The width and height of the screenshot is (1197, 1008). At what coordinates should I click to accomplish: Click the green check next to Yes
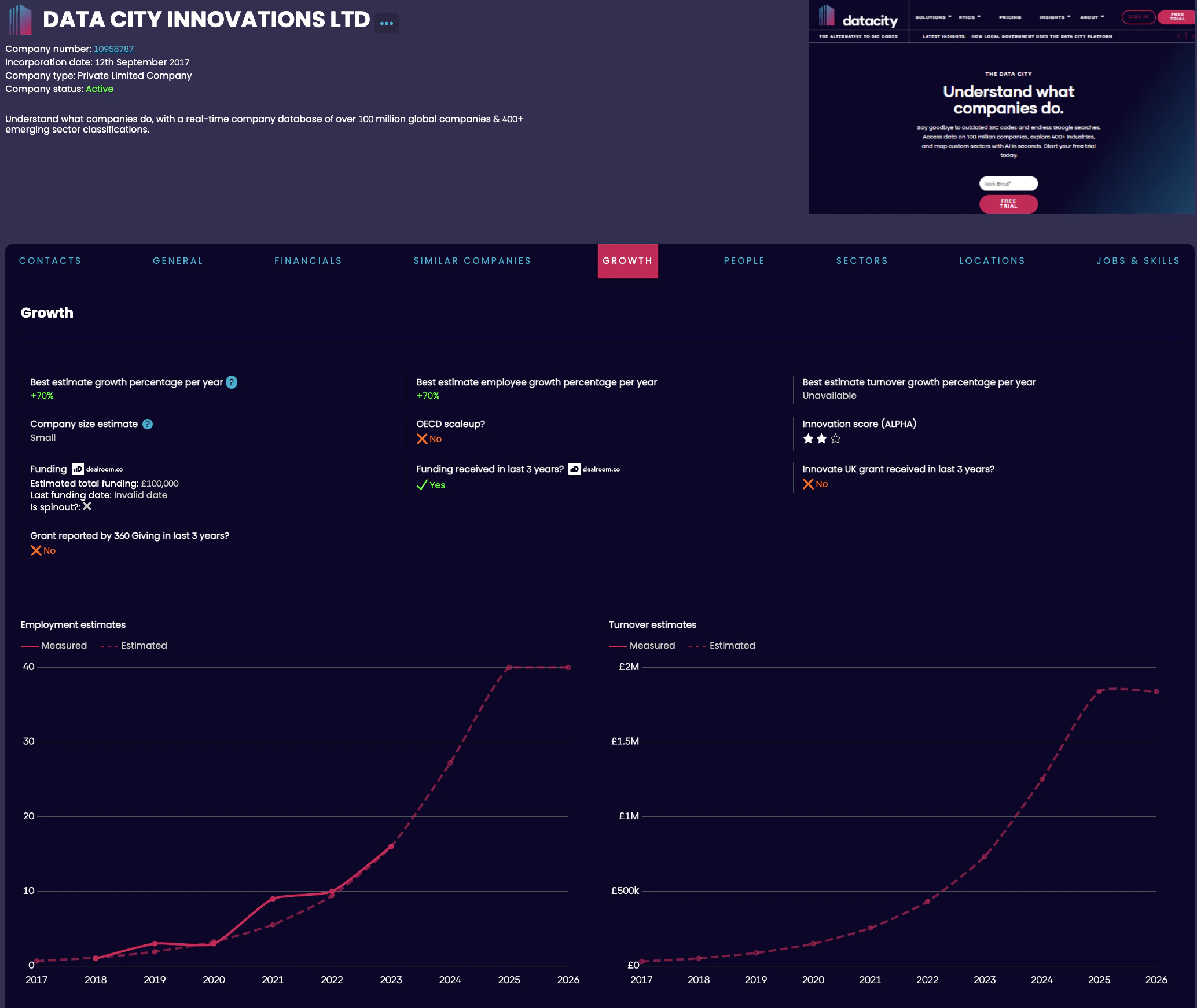click(x=422, y=485)
